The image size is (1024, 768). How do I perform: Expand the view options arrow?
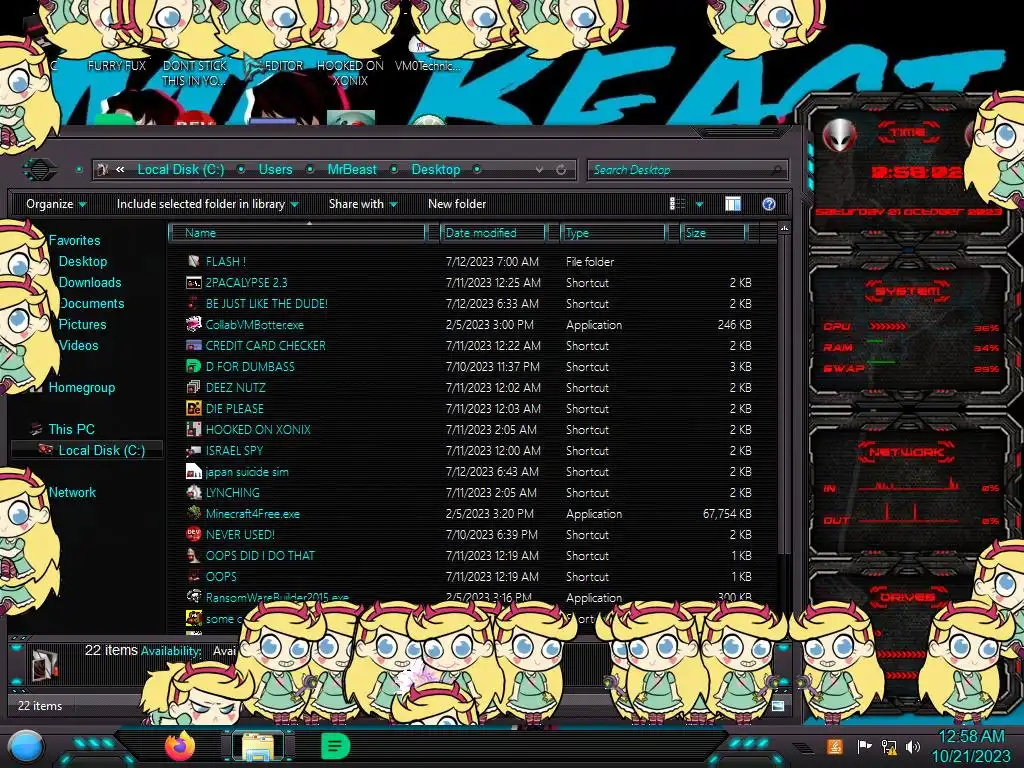point(699,204)
